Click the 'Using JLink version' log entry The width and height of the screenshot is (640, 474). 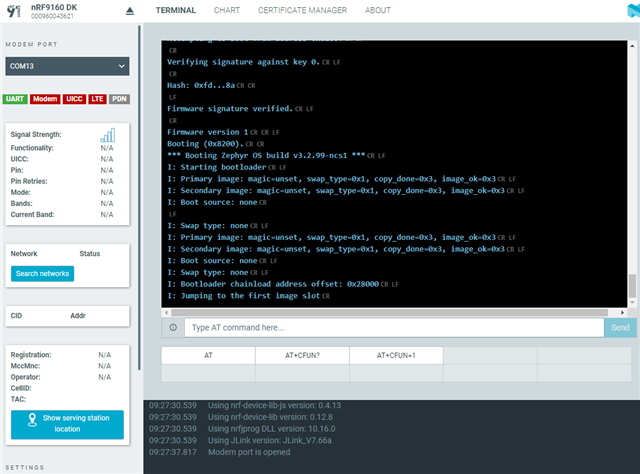coord(269,440)
